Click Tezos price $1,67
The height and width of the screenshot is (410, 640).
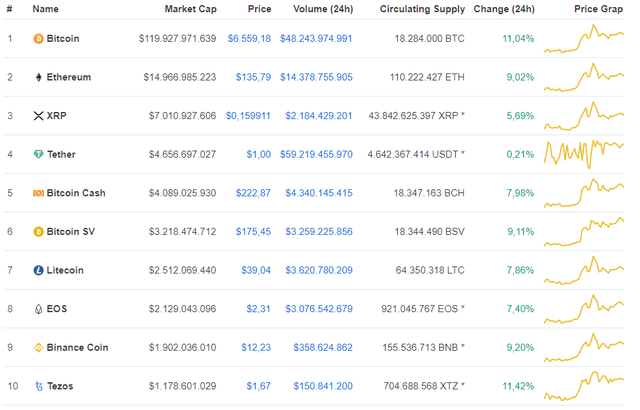258,386
